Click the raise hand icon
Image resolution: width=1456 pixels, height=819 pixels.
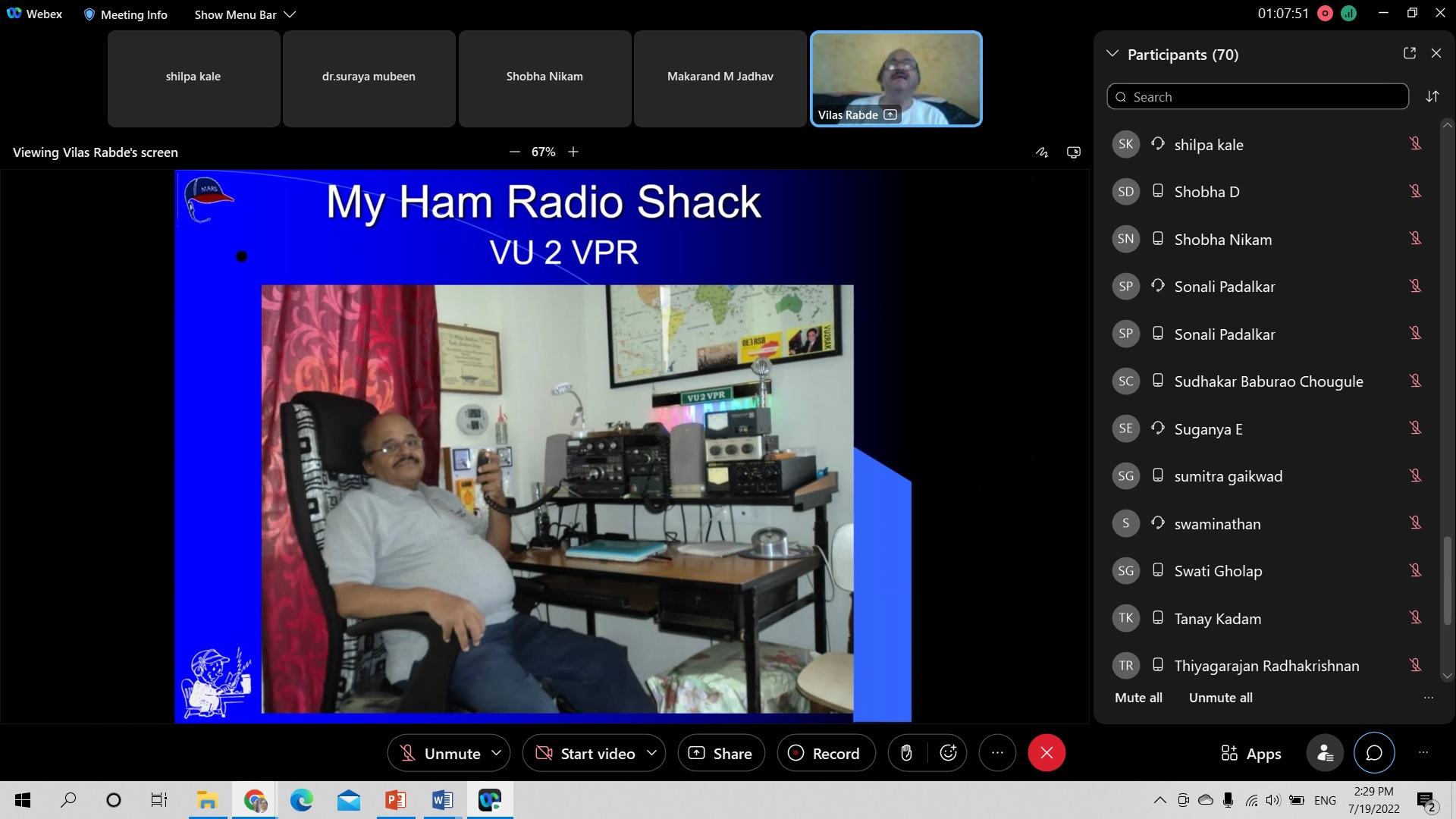pos(906,753)
